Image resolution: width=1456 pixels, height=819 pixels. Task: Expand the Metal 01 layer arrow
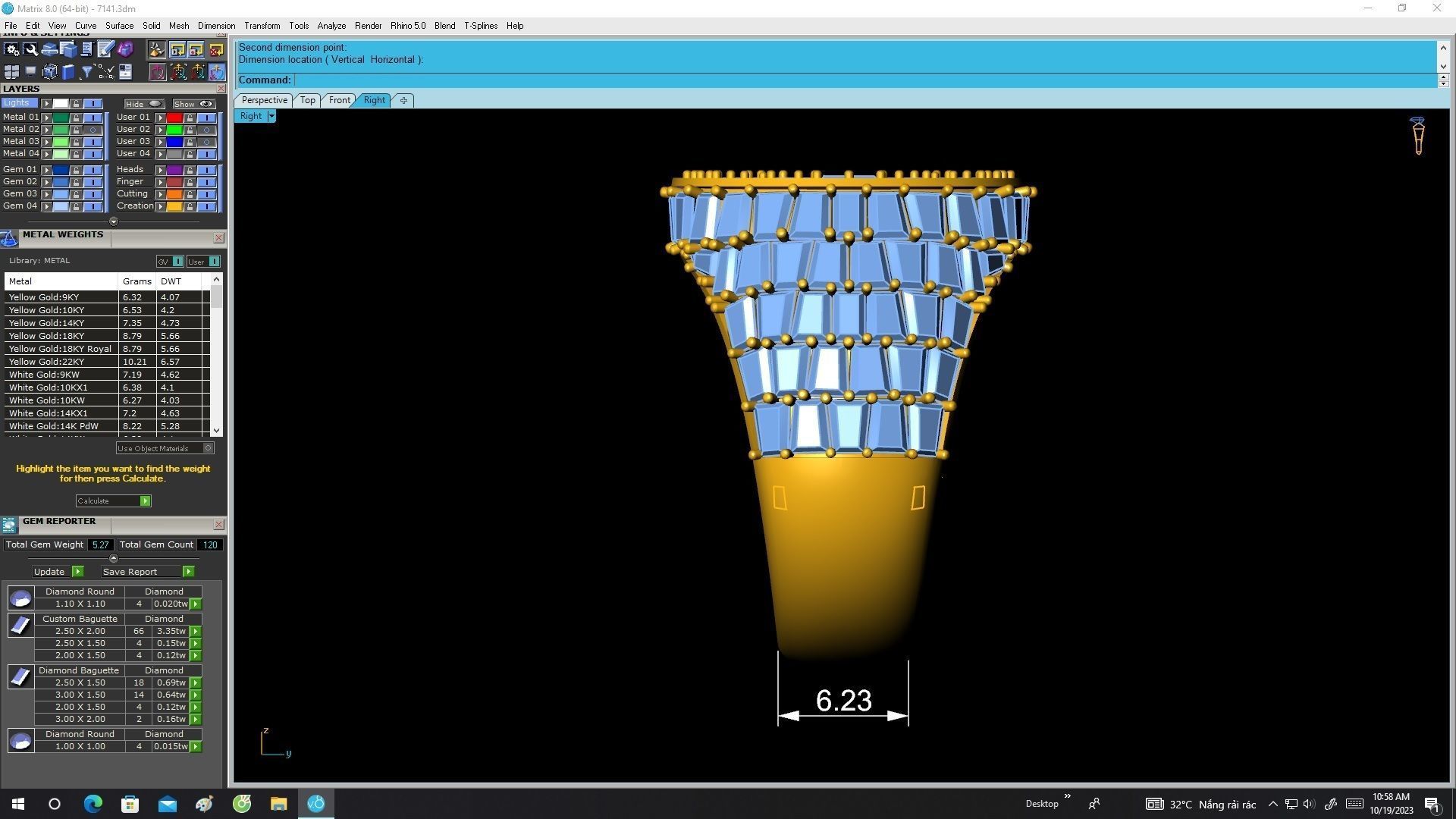pos(47,118)
